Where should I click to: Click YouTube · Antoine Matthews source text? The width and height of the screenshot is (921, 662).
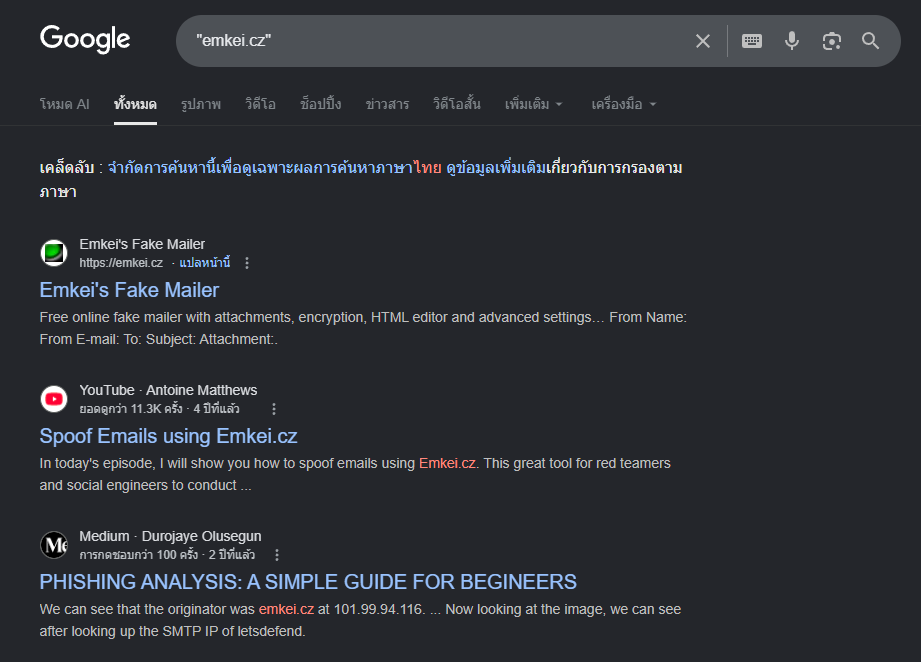(x=168, y=390)
